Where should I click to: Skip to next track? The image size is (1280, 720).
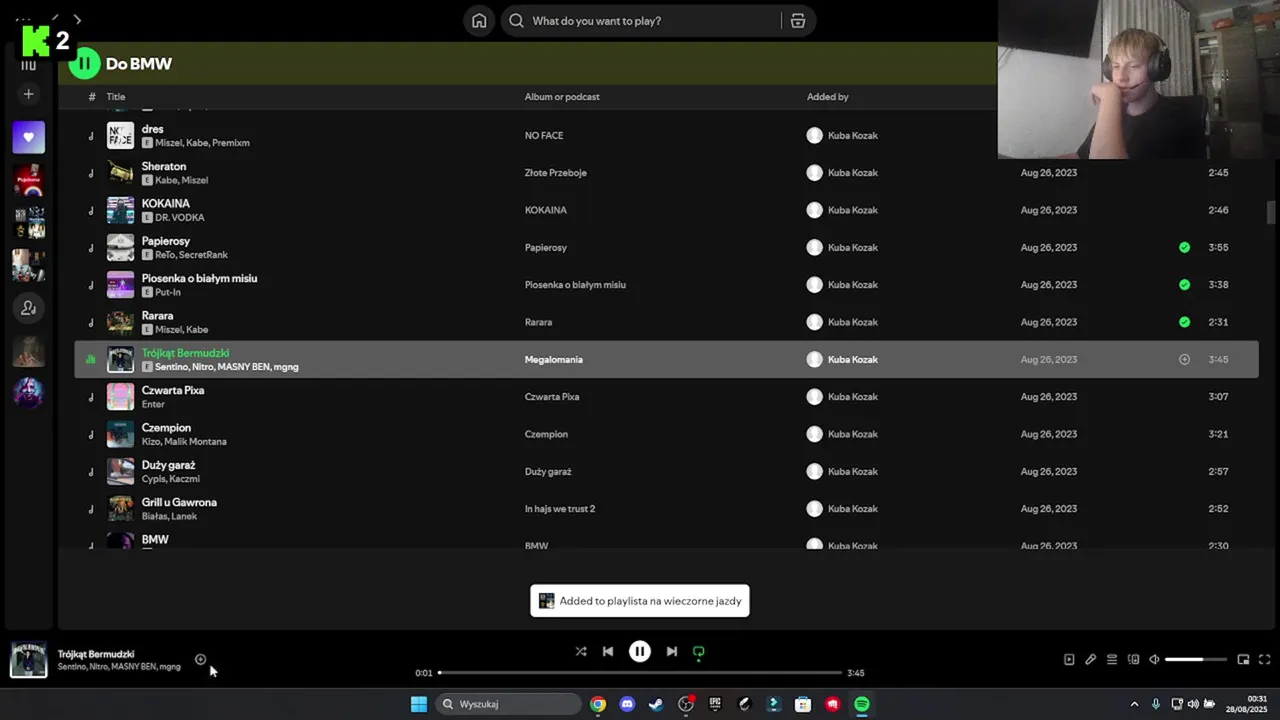pyautogui.click(x=672, y=651)
